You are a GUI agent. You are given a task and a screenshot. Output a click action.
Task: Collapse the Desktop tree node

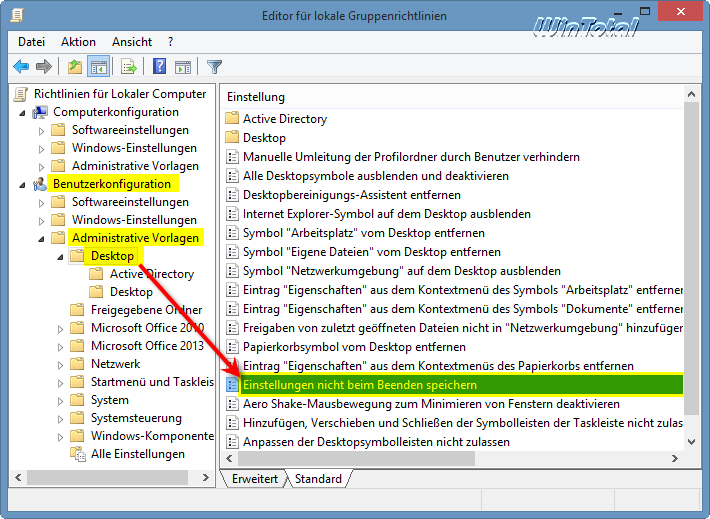point(60,257)
